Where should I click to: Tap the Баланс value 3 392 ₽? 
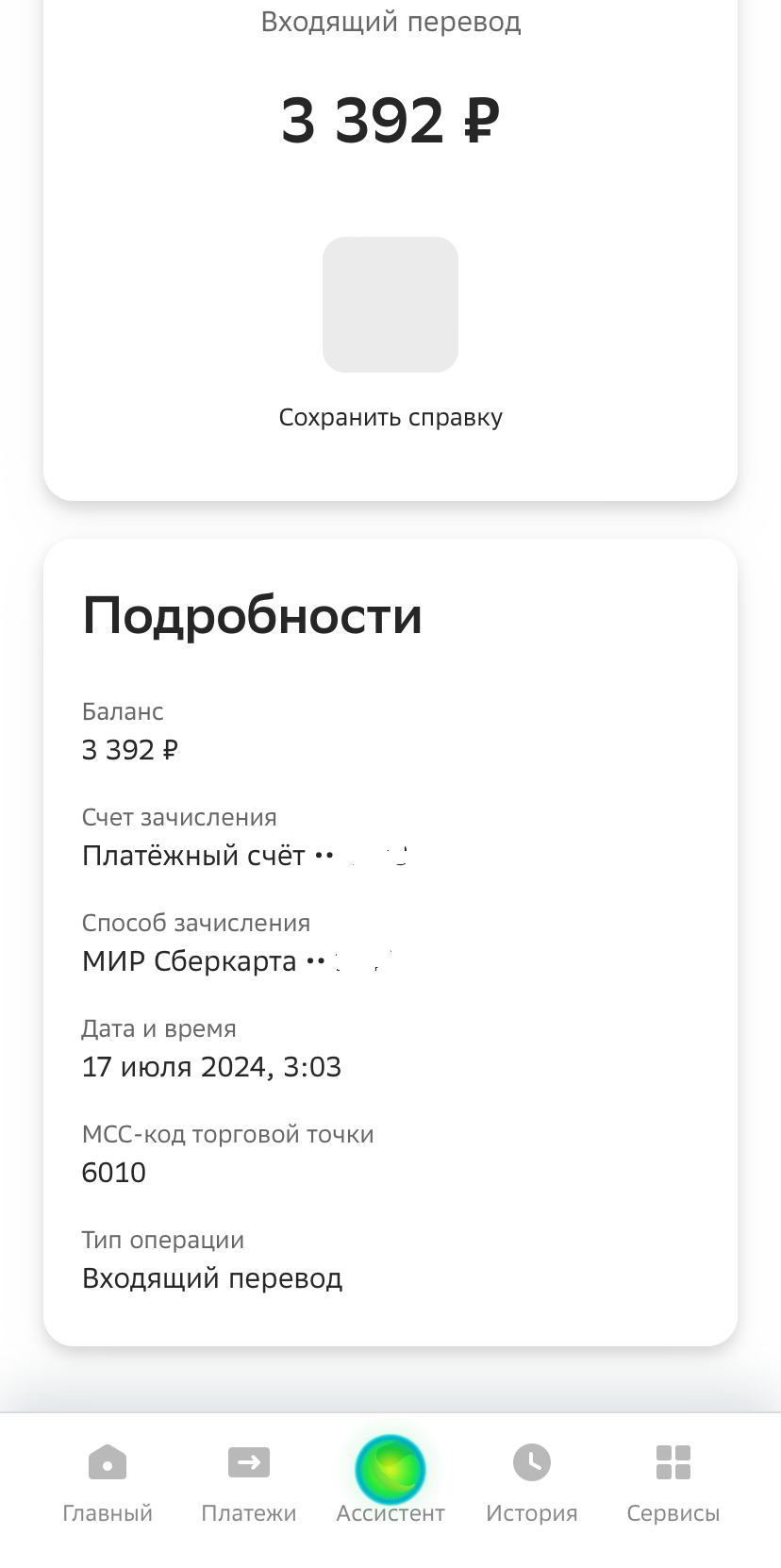point(130,750)
